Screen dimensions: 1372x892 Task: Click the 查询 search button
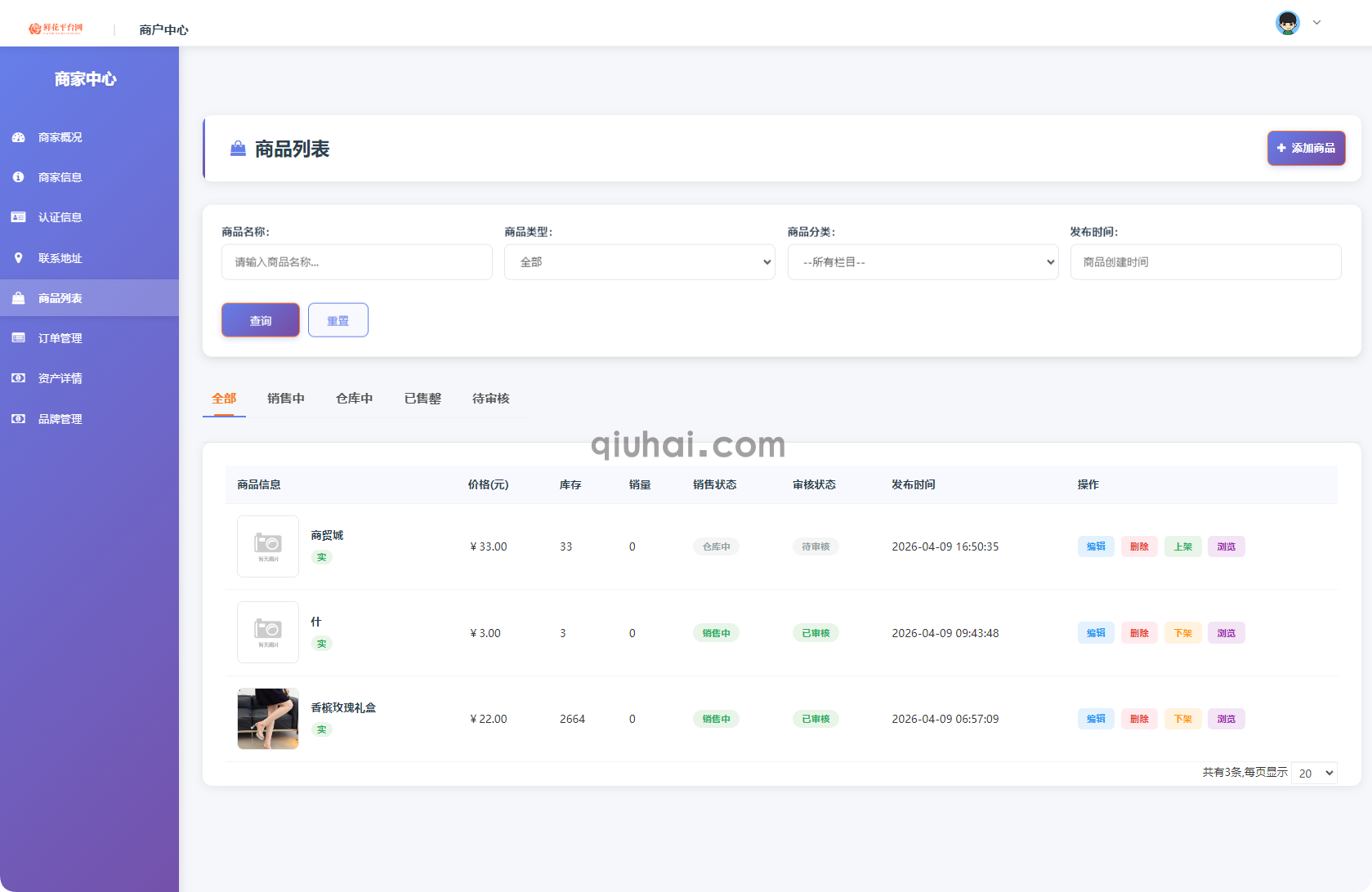[260, 320]
